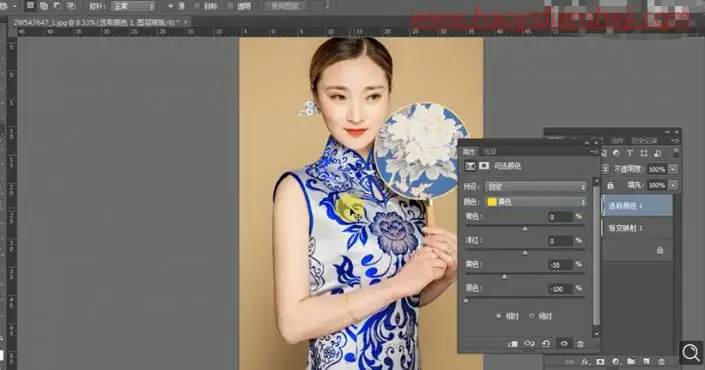Filter layers by shape icon
The image size is (705, 370).
click(x=644, y=153)
